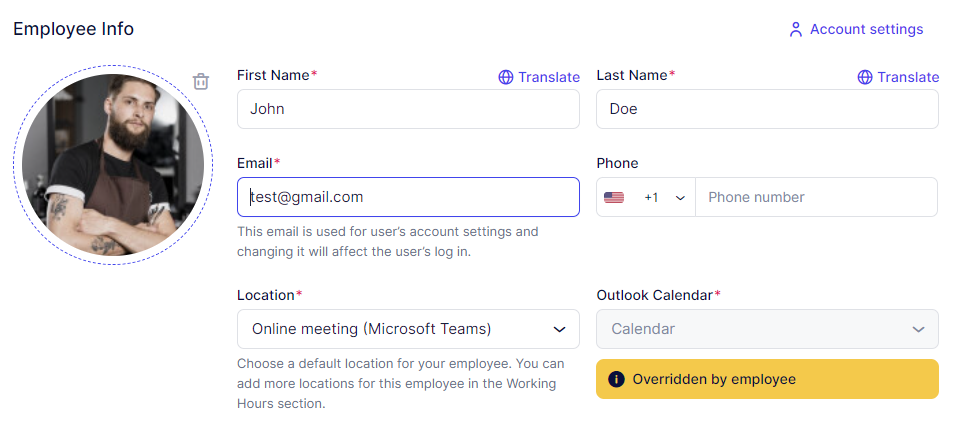Click into the Email field with test@gmail.com
954x423 pixels.
tap(408, 197)
